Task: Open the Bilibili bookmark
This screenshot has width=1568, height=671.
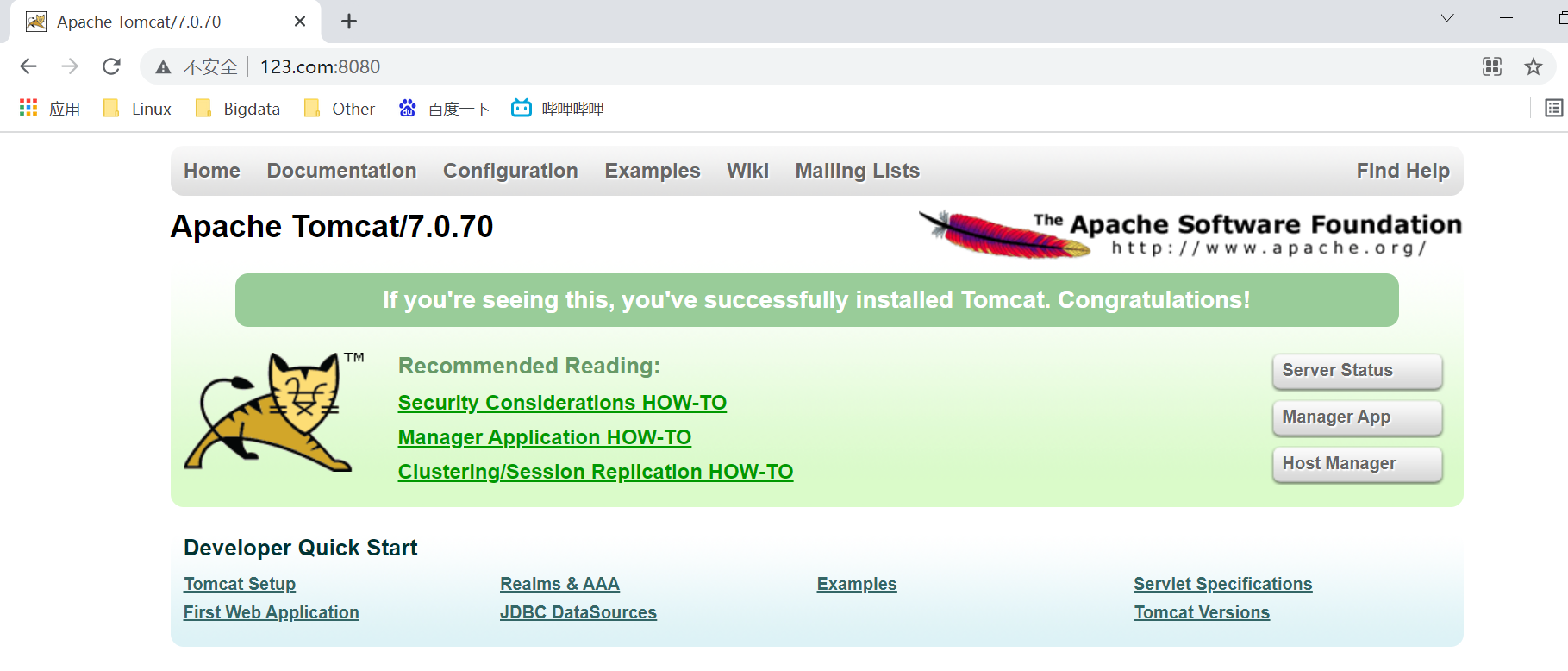Action: [558, 109]
